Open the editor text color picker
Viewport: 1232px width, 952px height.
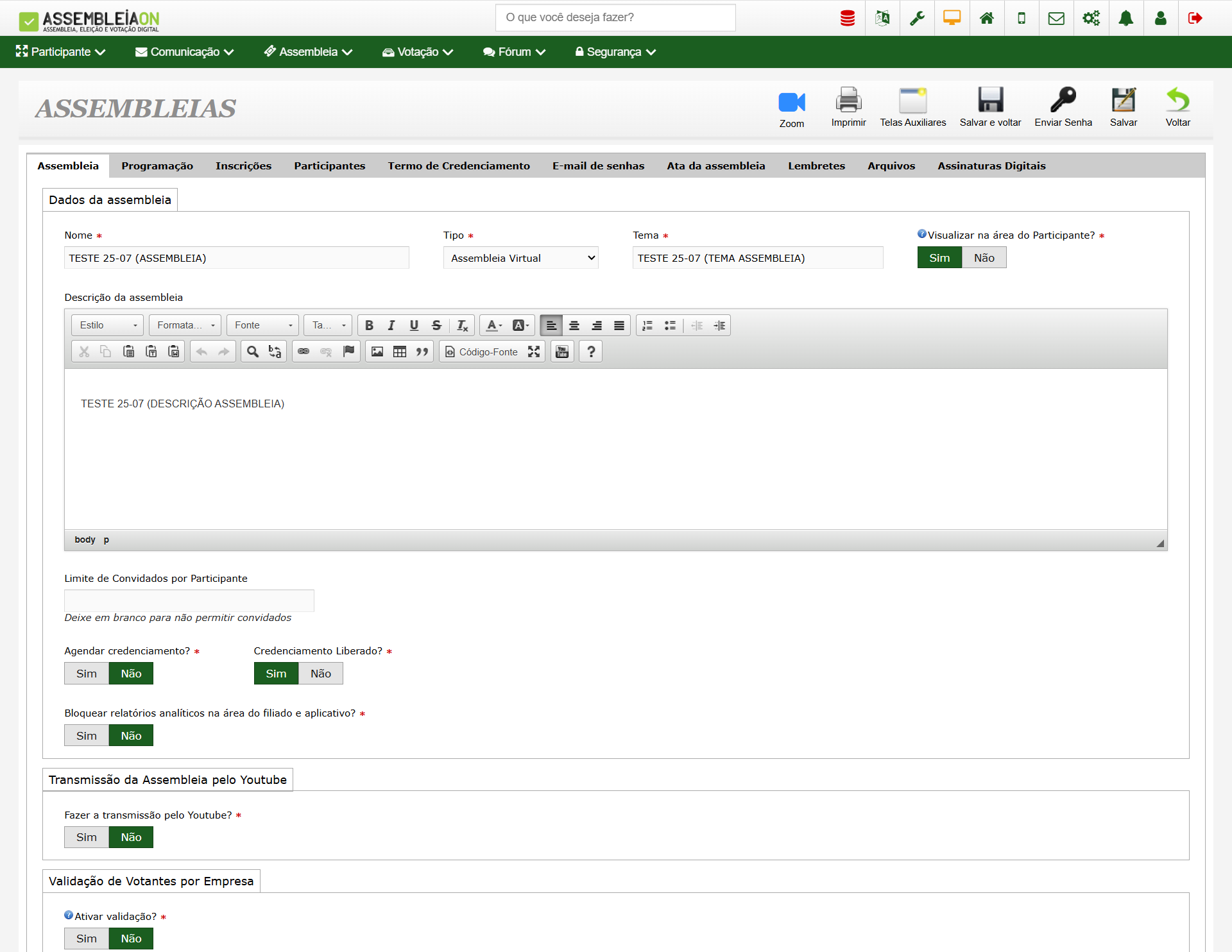coord(493,325)
